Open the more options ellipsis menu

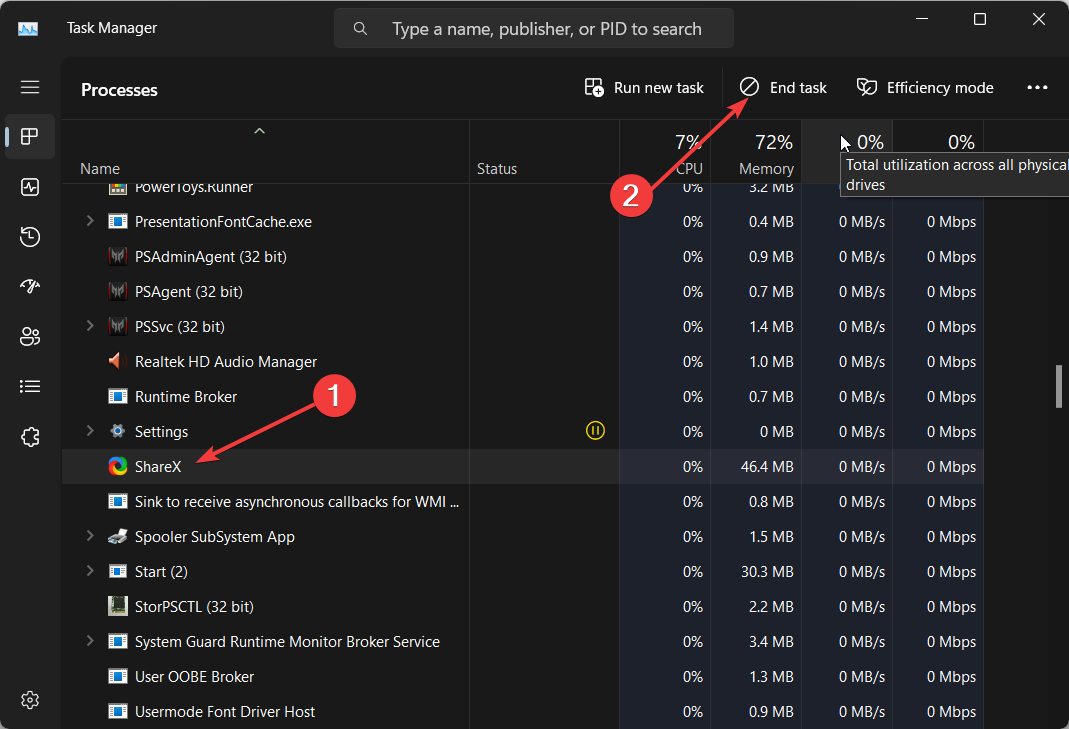(x=1037, y=87)
